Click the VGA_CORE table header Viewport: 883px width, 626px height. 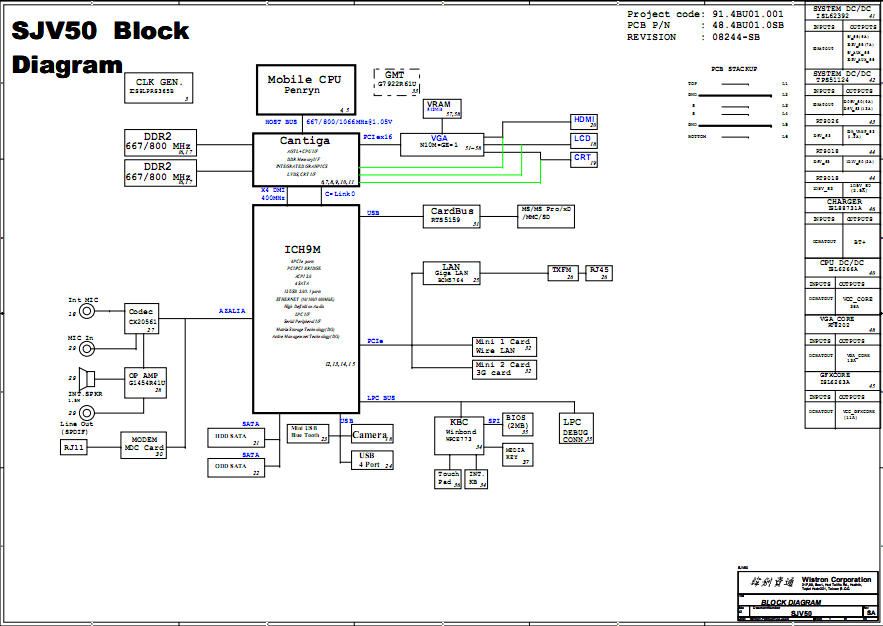(842, 322)
